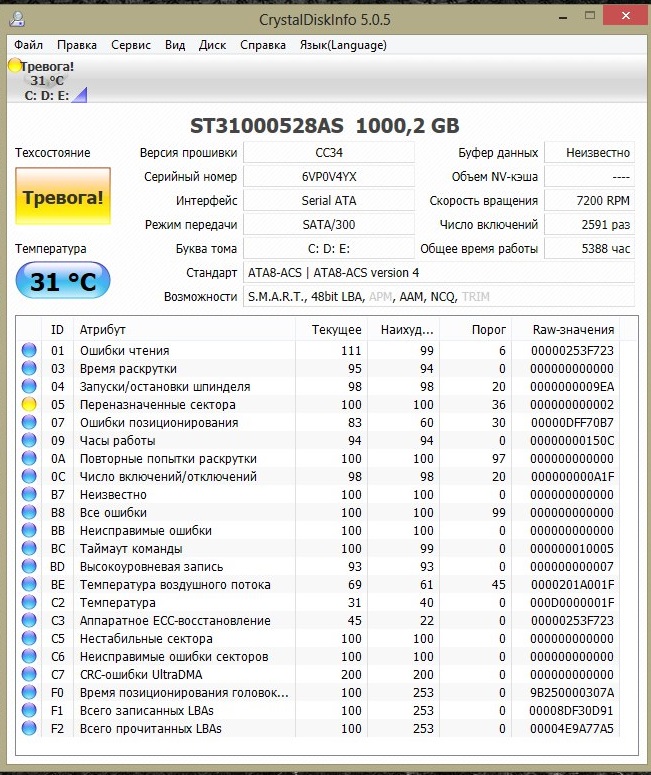
Task: Click the serial number field 6VP0V4YX
Action: point(329,176)
